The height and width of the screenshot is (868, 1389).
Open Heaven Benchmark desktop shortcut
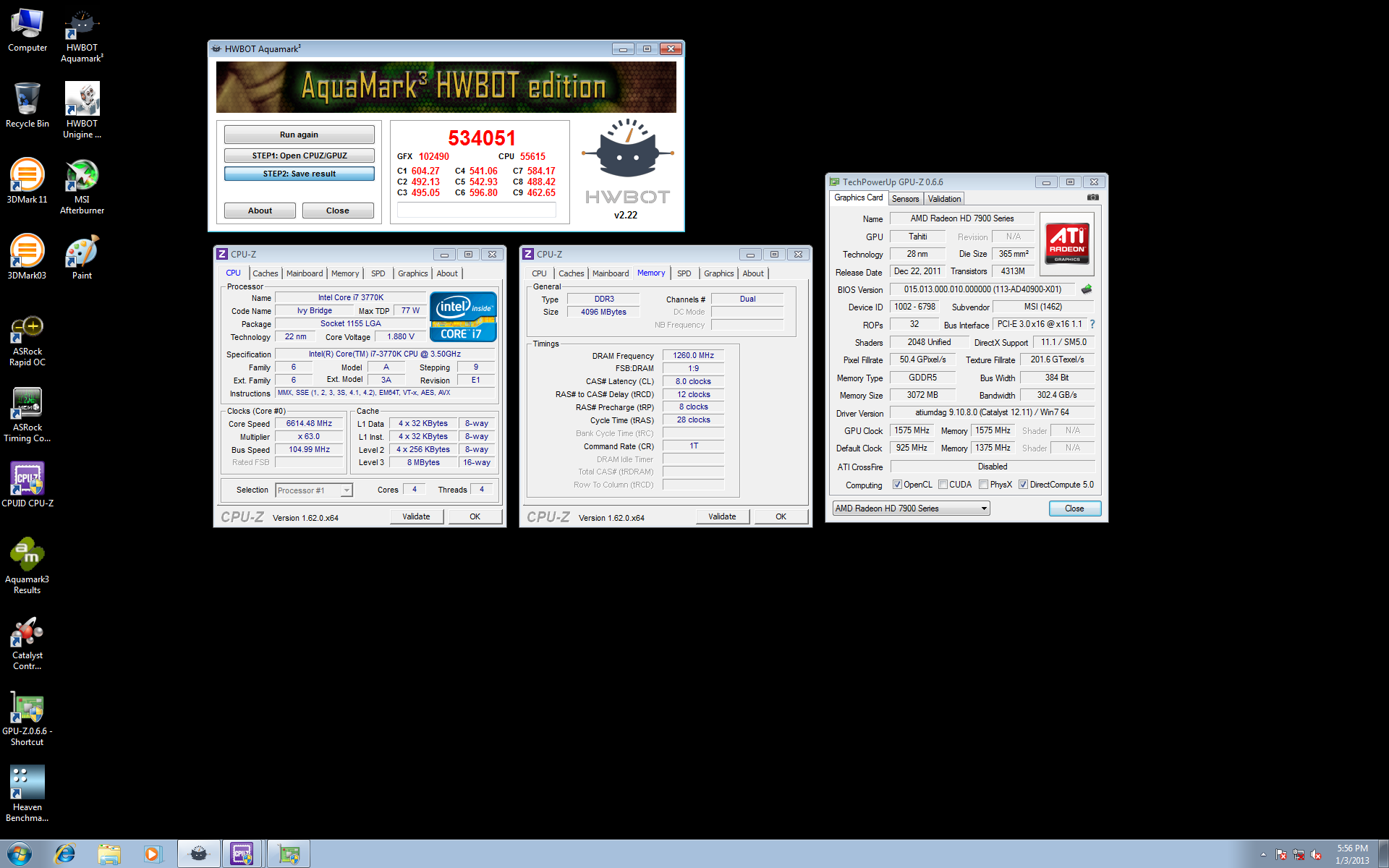click(x=27, y=794)
